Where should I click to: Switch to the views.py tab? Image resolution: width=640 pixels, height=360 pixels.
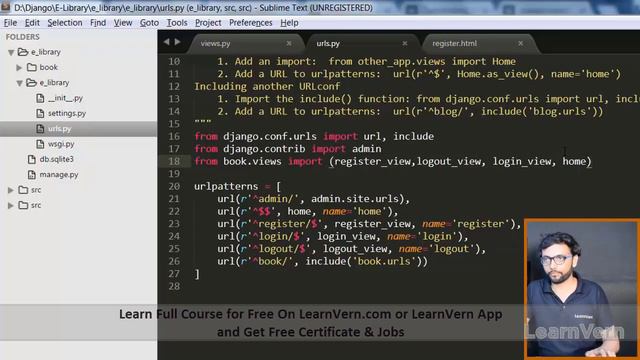216,43
